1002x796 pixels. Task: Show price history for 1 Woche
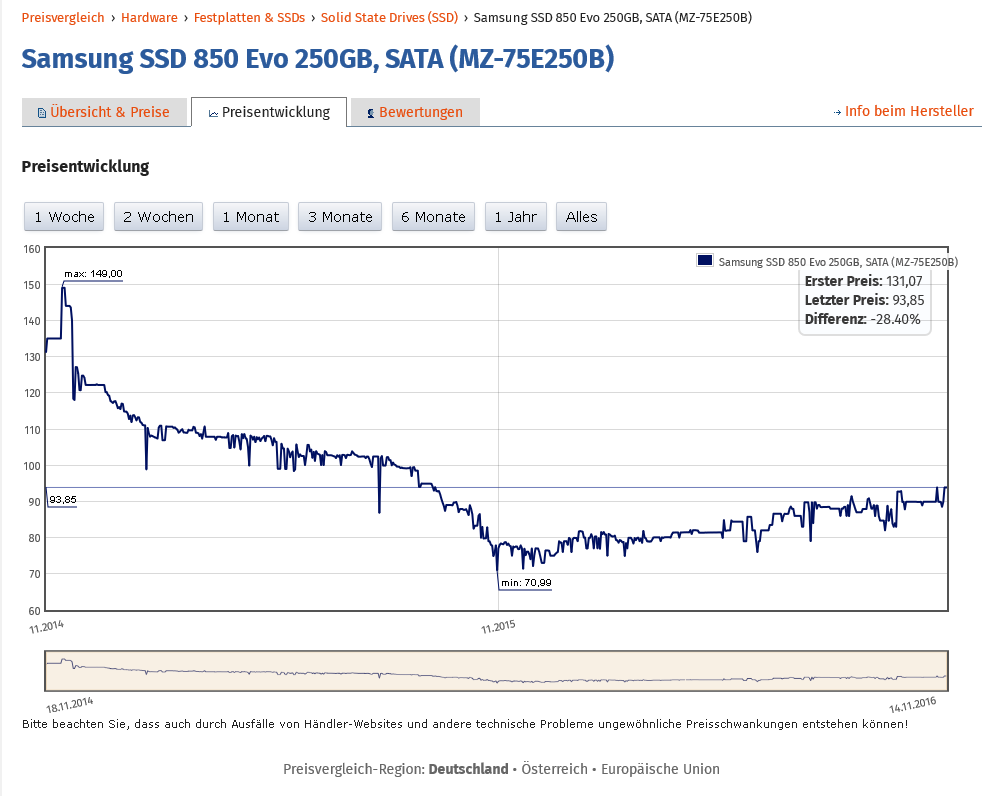click(x=64, y=217)
